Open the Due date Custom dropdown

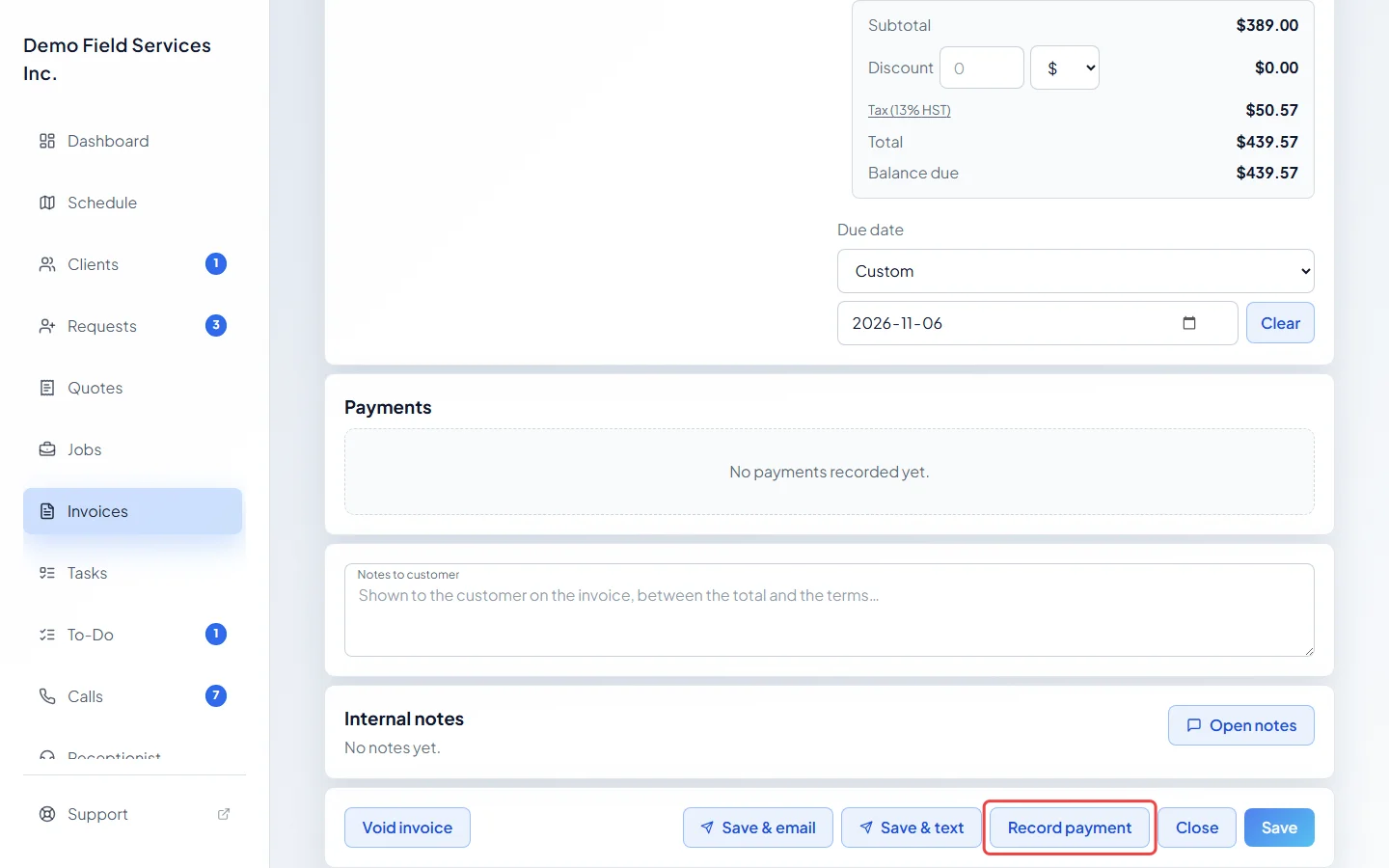click(1076, 271)
